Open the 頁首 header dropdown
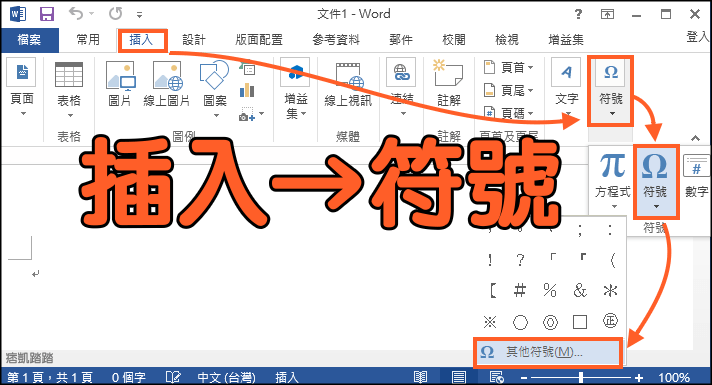Image resolution: width=712 pixels, height=385 pixels. pos(508,68)
